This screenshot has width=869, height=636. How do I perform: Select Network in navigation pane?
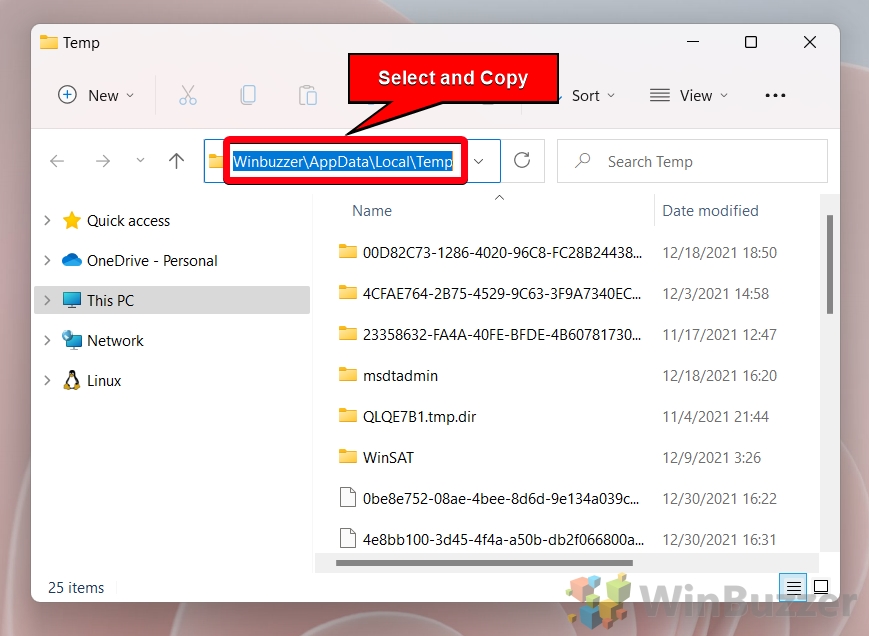click(x=115, y=340)
